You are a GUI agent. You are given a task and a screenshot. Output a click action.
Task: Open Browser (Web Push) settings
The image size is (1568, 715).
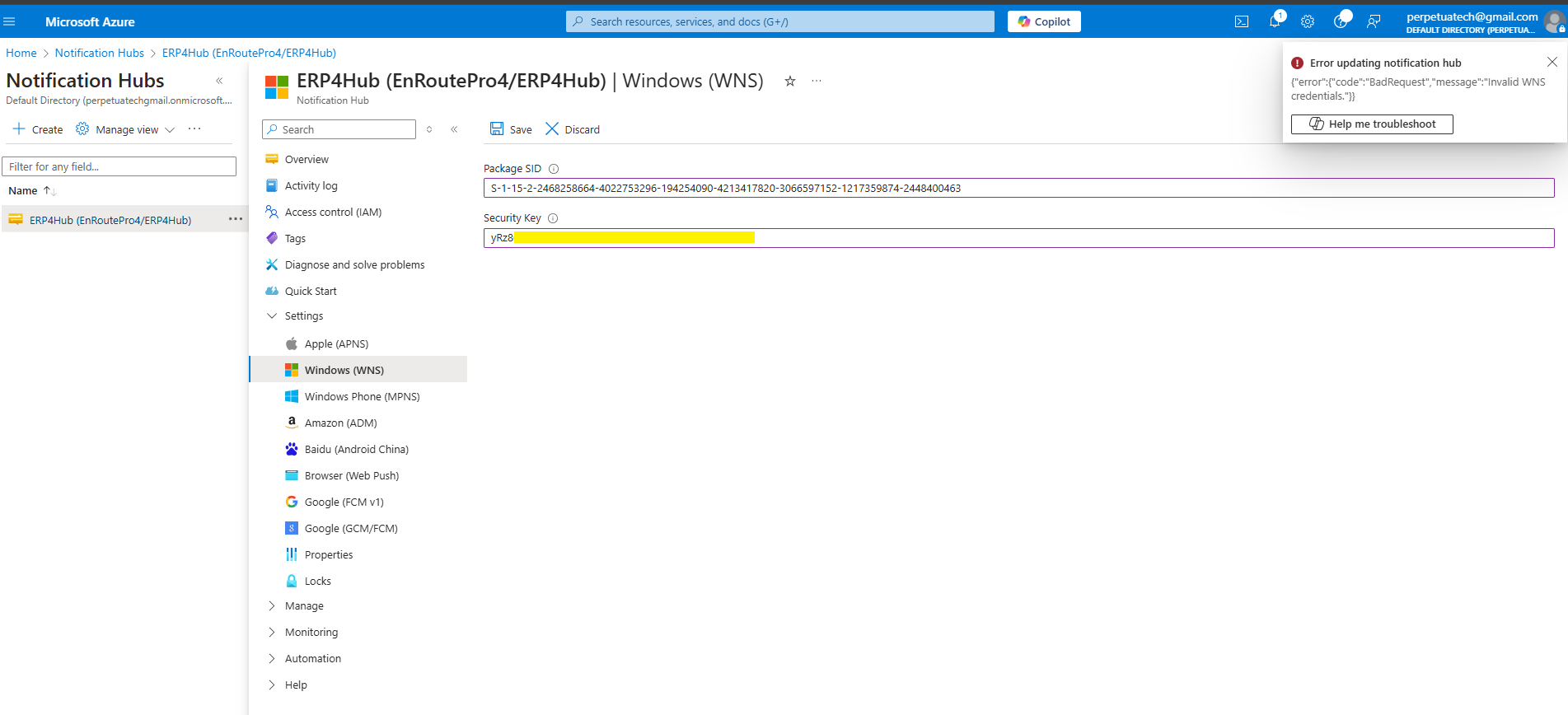(352, 475)
